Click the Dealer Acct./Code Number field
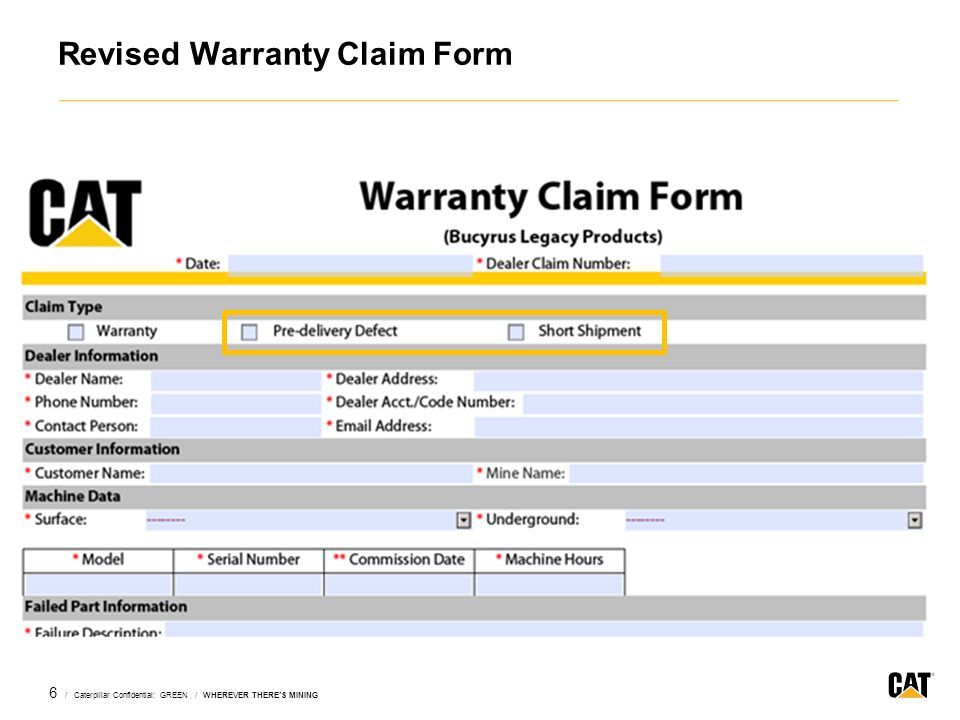This screenshot has width=960, height=720. (723, 403)
